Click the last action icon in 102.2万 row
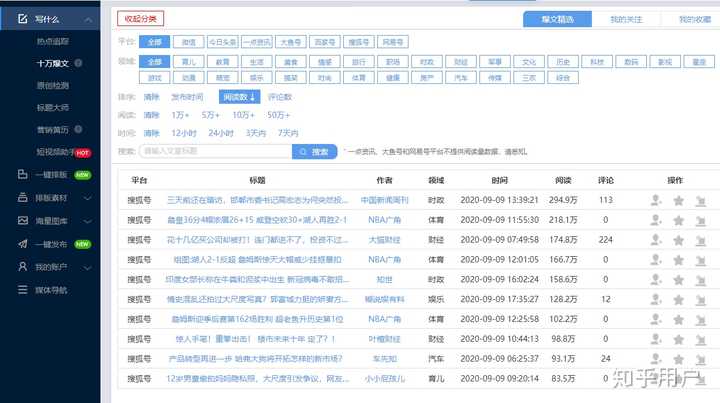 [x=700, y=319]
